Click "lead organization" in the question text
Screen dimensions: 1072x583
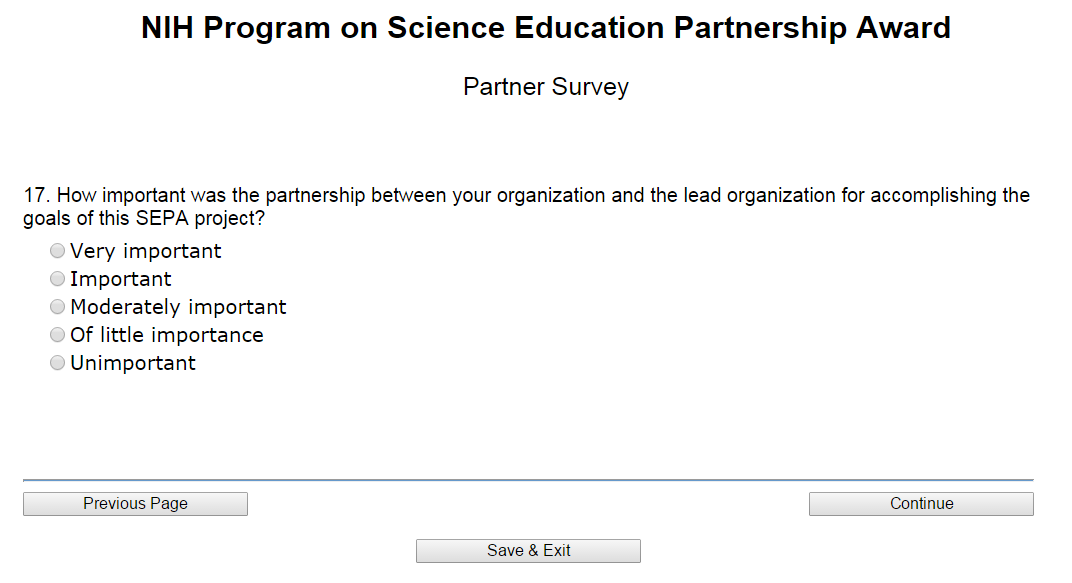760,196
